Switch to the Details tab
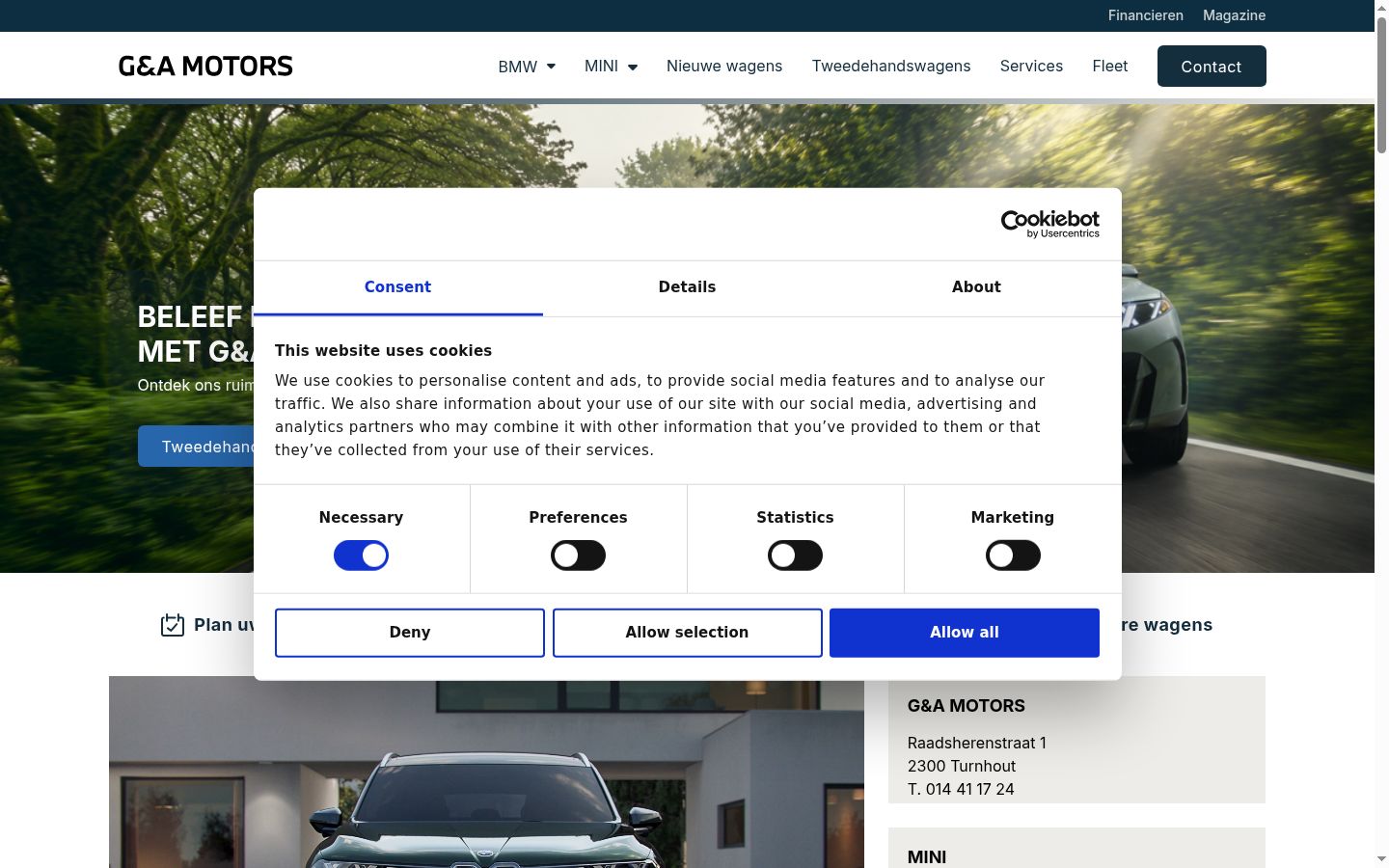The image size is (1389, 868). click(687, 287)
